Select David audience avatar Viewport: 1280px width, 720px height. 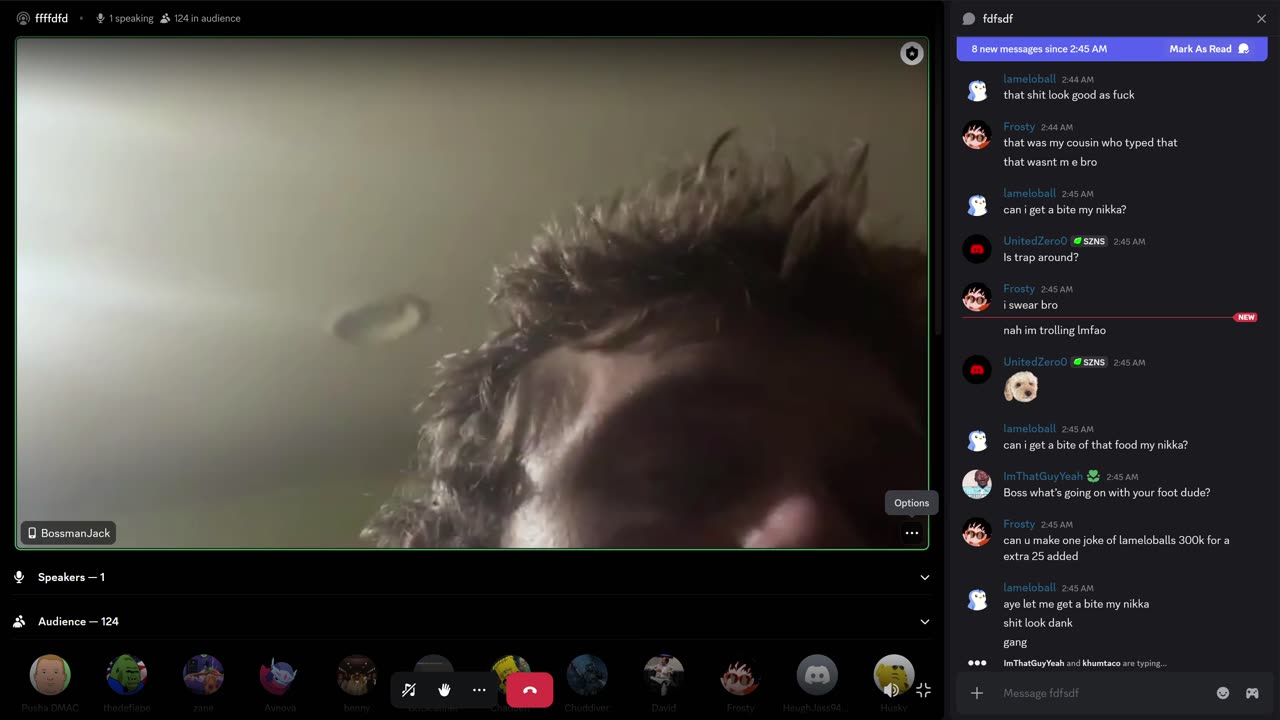[664, 675]
